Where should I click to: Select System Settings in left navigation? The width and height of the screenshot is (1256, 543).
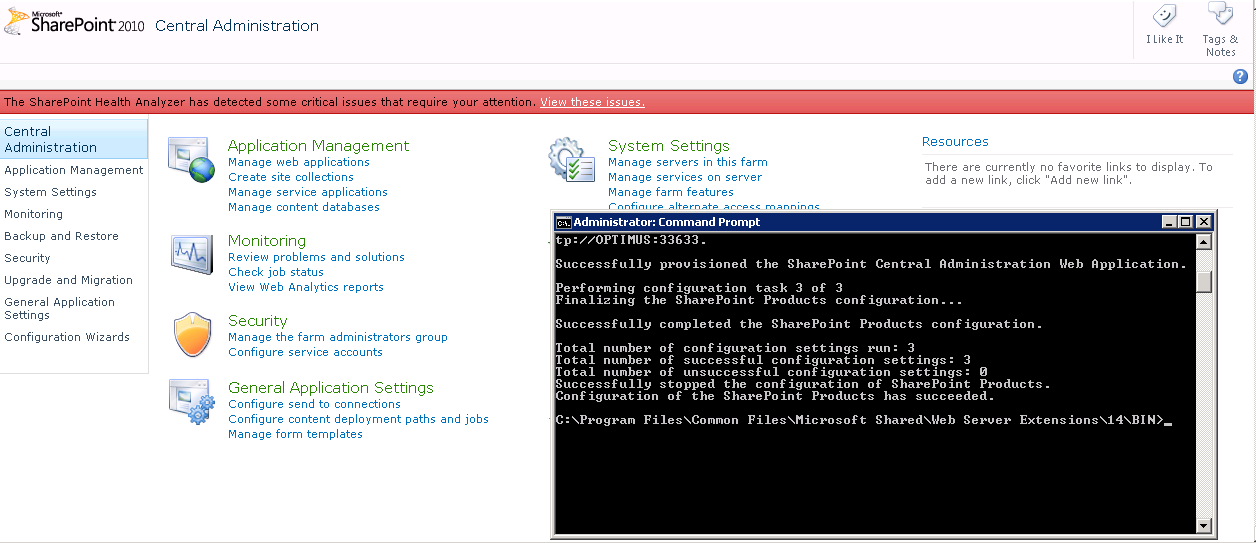[50, 192]
